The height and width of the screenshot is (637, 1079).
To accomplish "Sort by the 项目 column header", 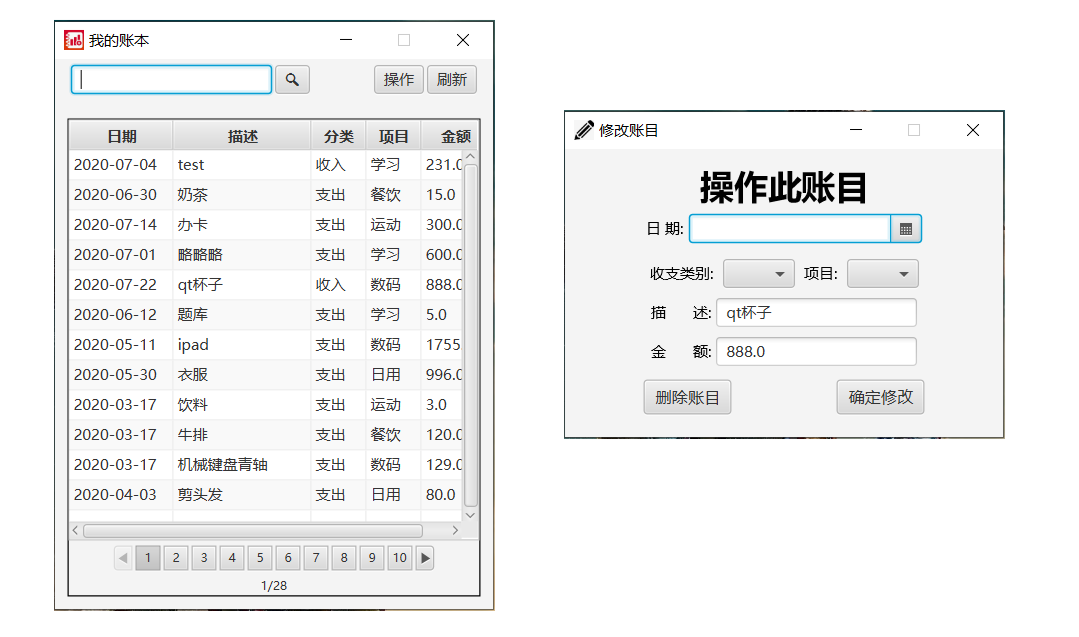I will [x=394, y=136].
